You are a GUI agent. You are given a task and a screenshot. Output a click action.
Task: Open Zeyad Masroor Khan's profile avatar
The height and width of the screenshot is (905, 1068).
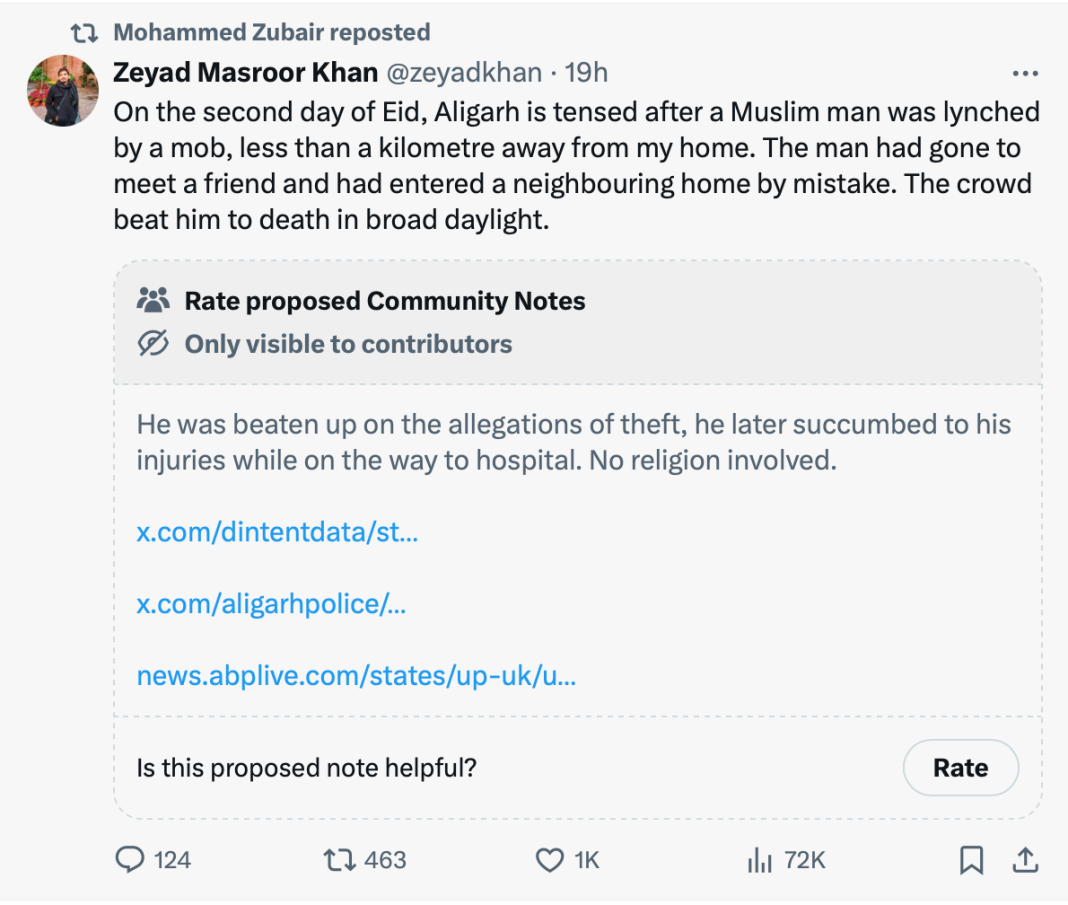(x=63, y=91)
